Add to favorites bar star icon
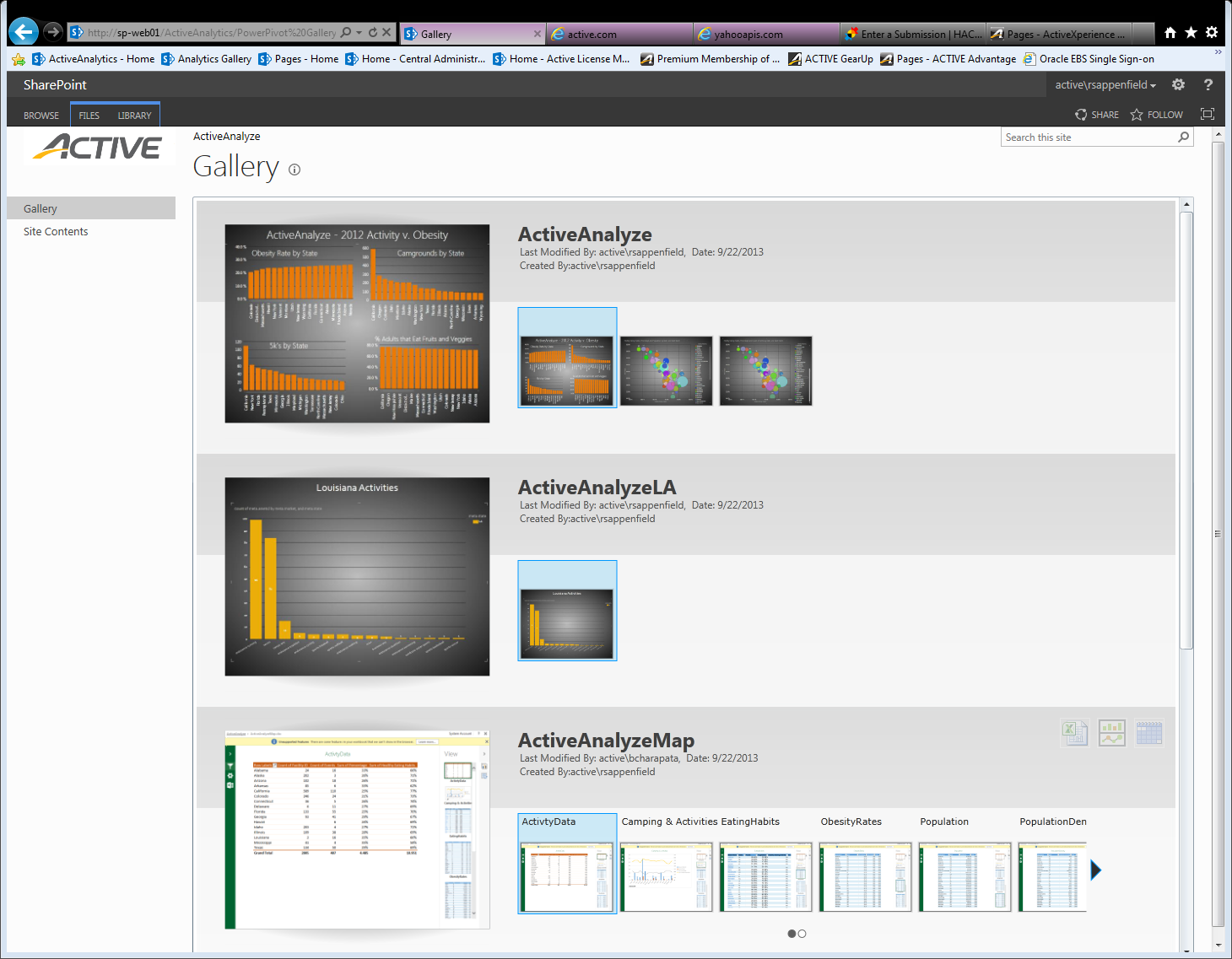This screenshot has width=1232, height=959. [x=19, y=59]
